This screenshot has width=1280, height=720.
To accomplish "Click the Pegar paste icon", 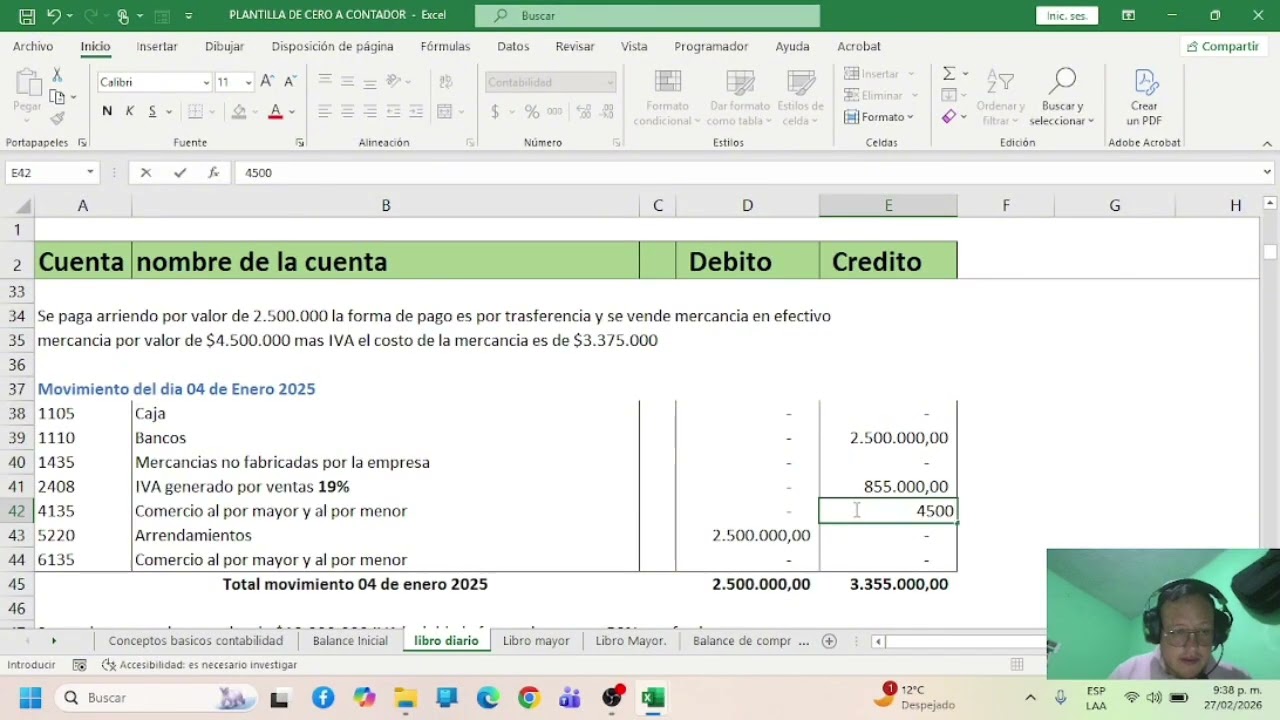I will click(x=27, y=92).
